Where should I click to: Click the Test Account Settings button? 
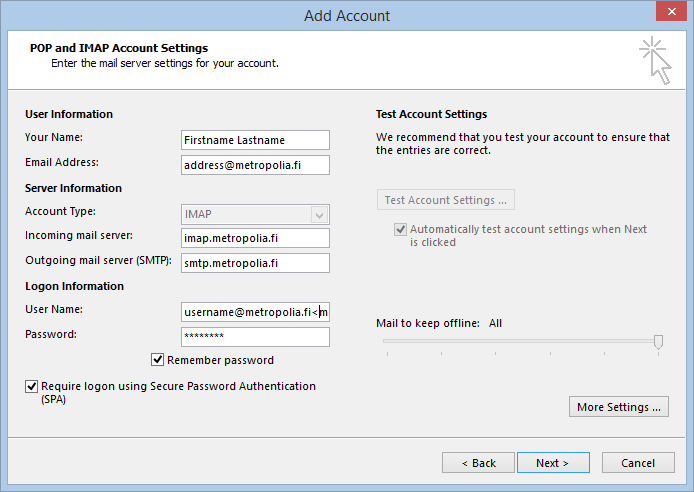click(446, 200)
